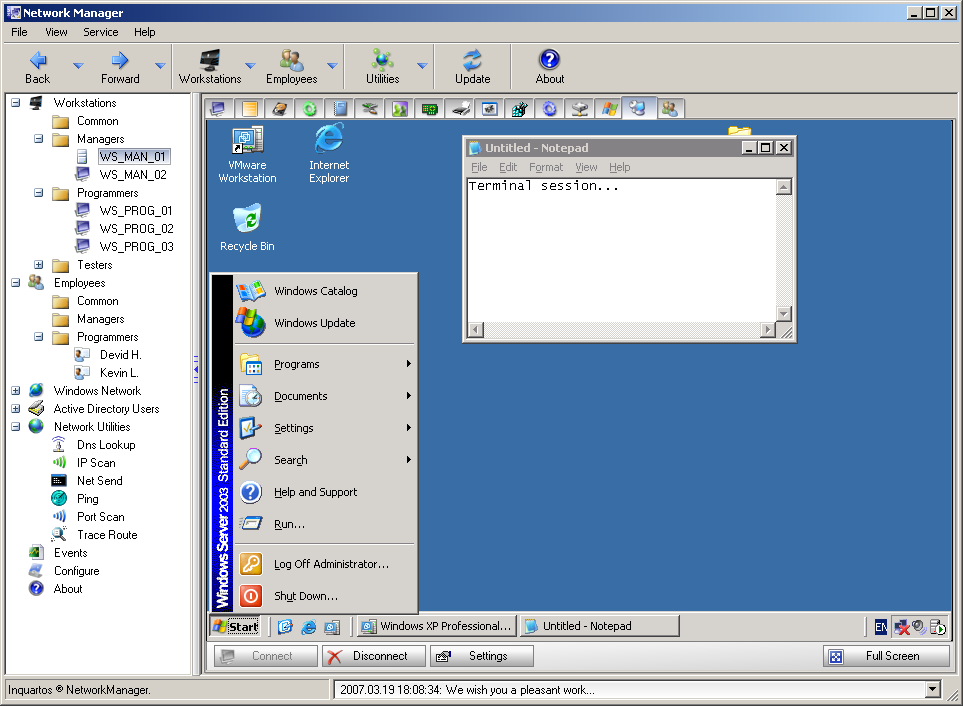Screen dimensions: 963x706
Task: Collapse the Network Utilities node
Action: (16, 427)
